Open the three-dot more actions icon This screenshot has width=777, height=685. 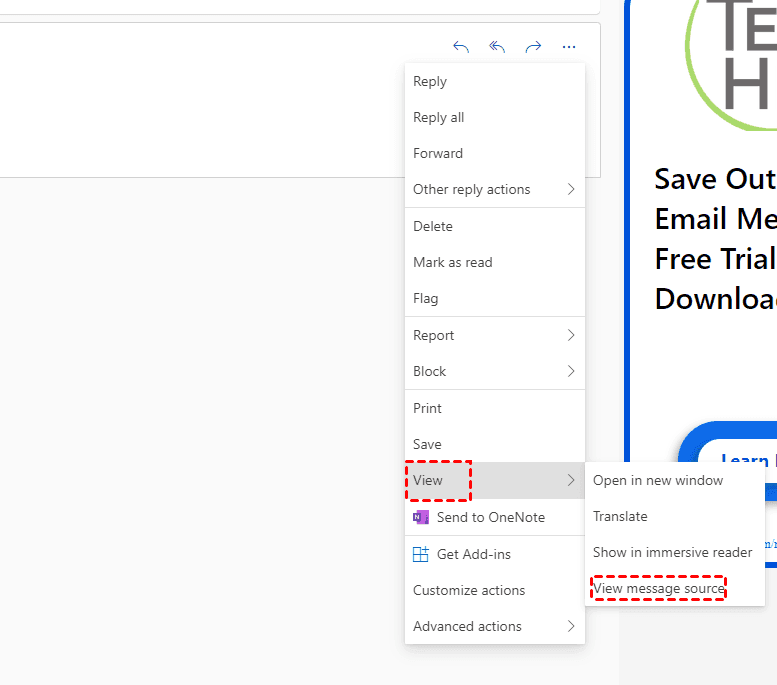point(569,47)
